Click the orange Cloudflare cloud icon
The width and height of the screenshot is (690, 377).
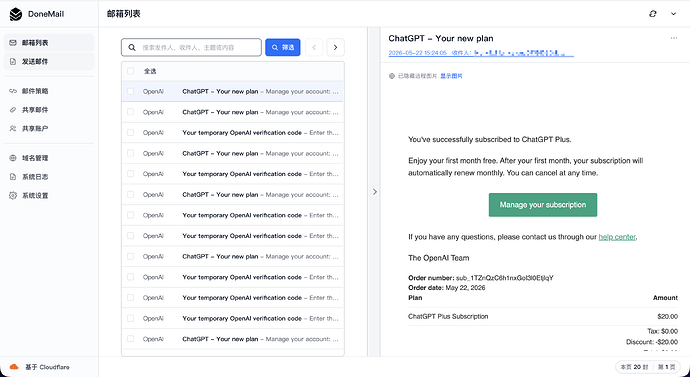tap(14, 367)
